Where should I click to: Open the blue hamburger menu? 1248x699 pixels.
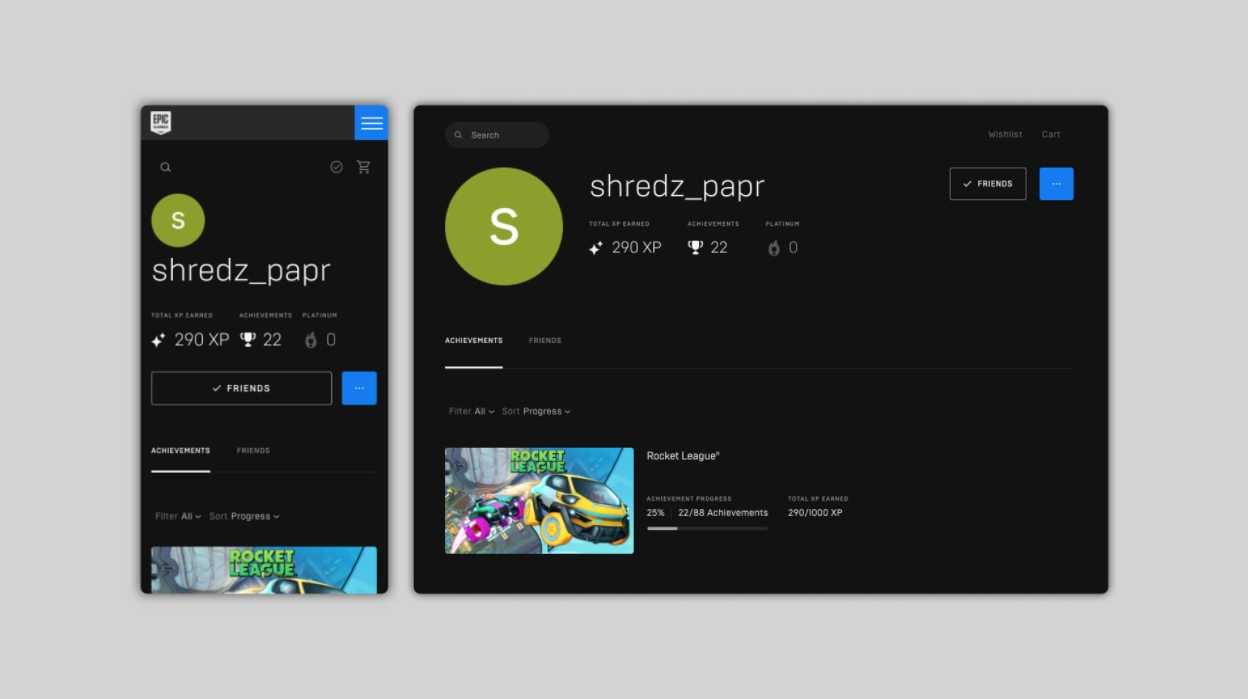click(x=371, y=123)
